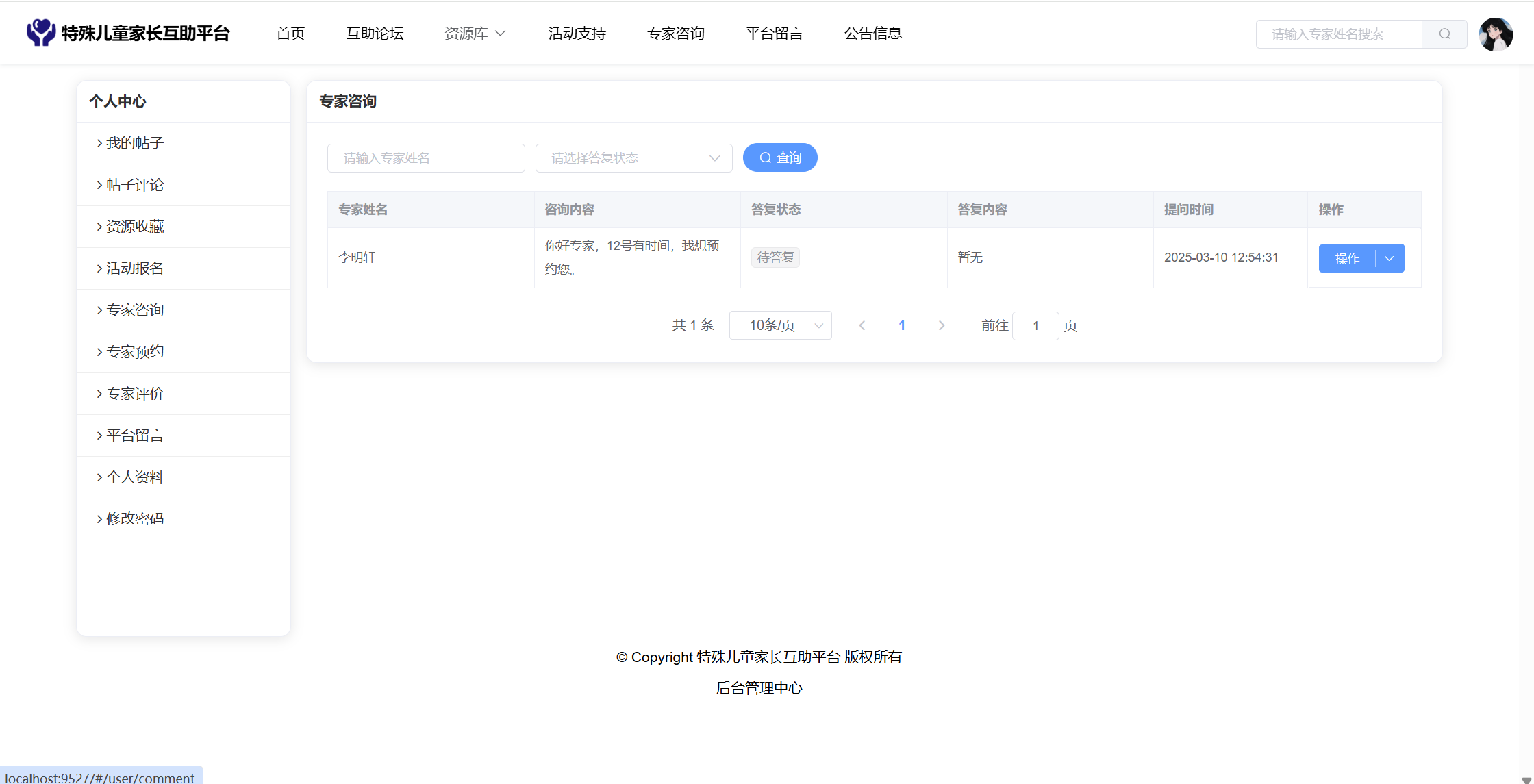Expand the 操作 button dropdown arrow

click(x=1390, y=259)
